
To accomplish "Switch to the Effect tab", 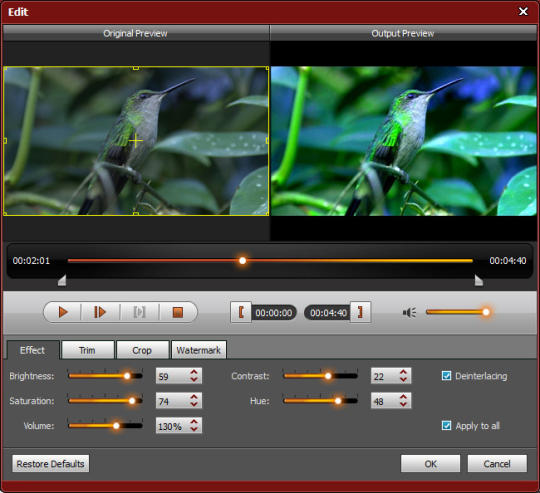I will coord(33,350).
